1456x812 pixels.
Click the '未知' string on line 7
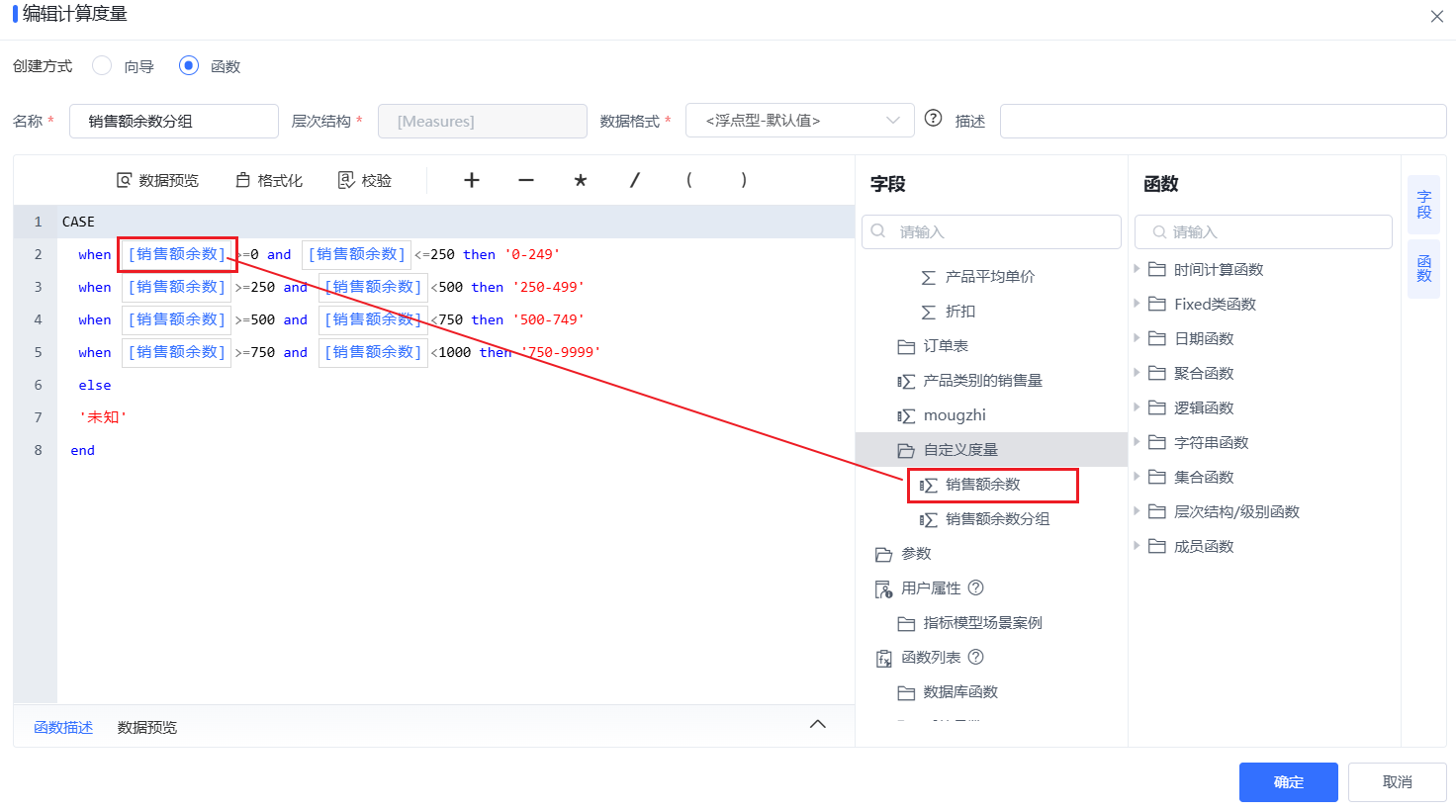(103, 417)
